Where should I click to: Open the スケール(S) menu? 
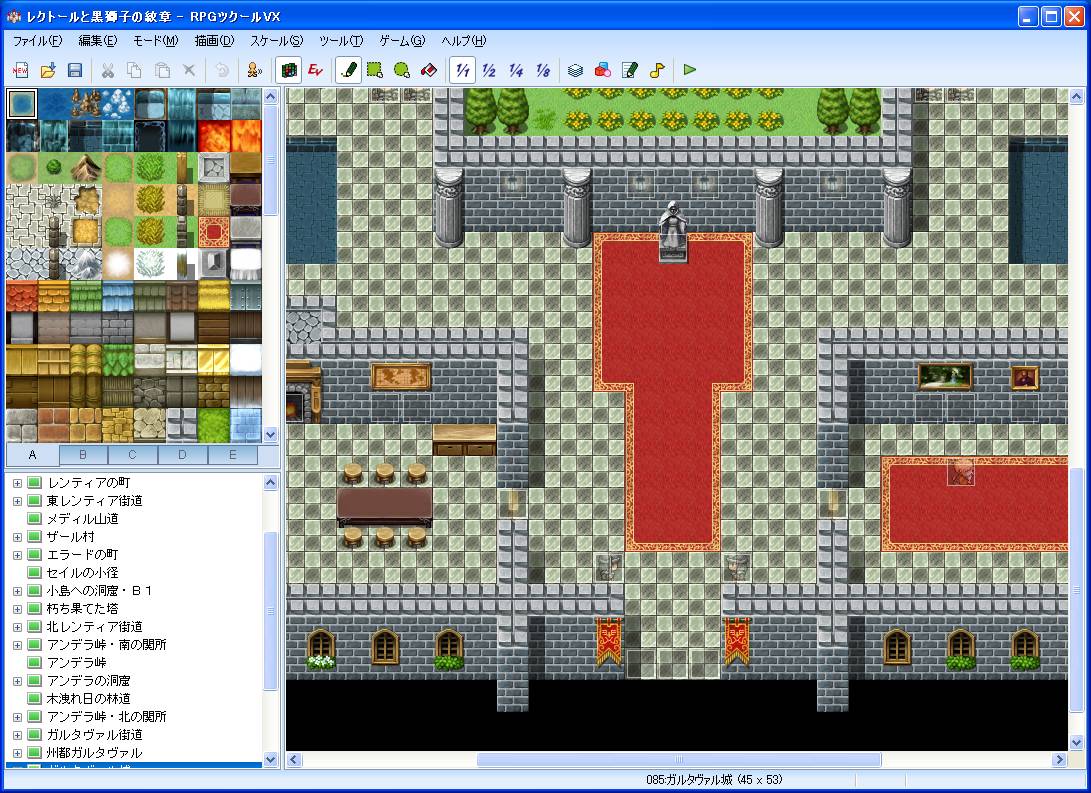(277, 41)
